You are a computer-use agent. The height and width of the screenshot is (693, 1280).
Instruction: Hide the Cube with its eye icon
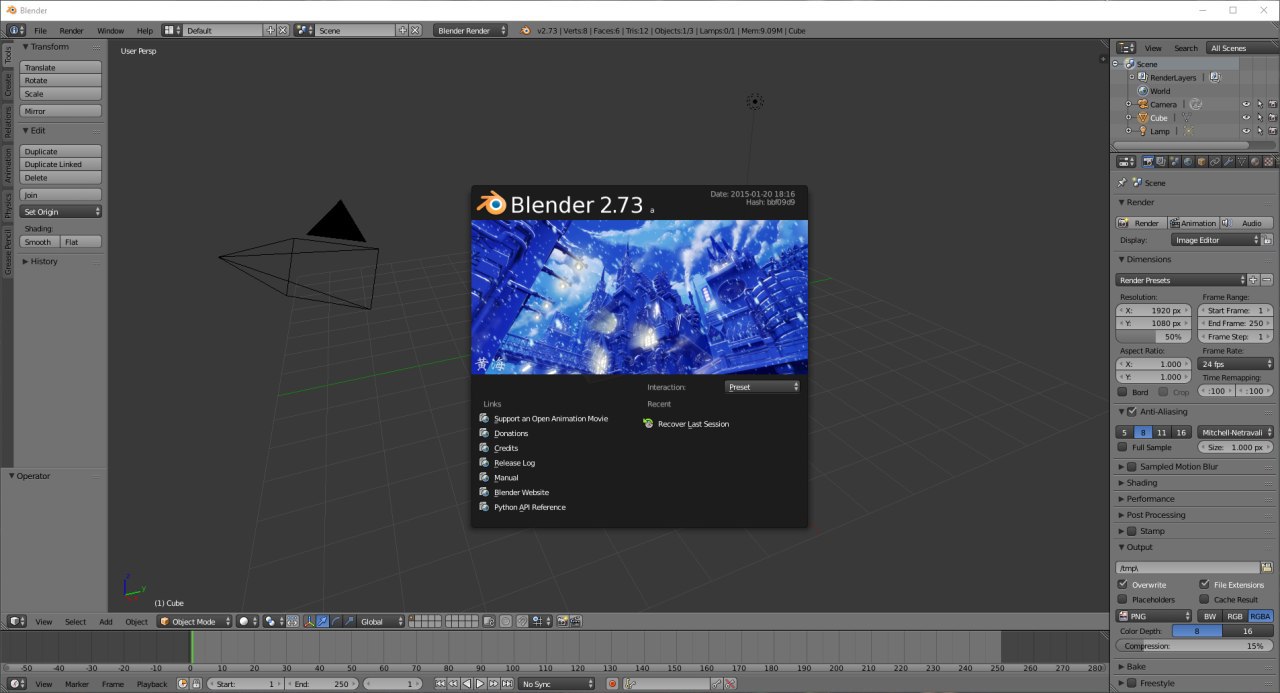(x=1246, y=118)
